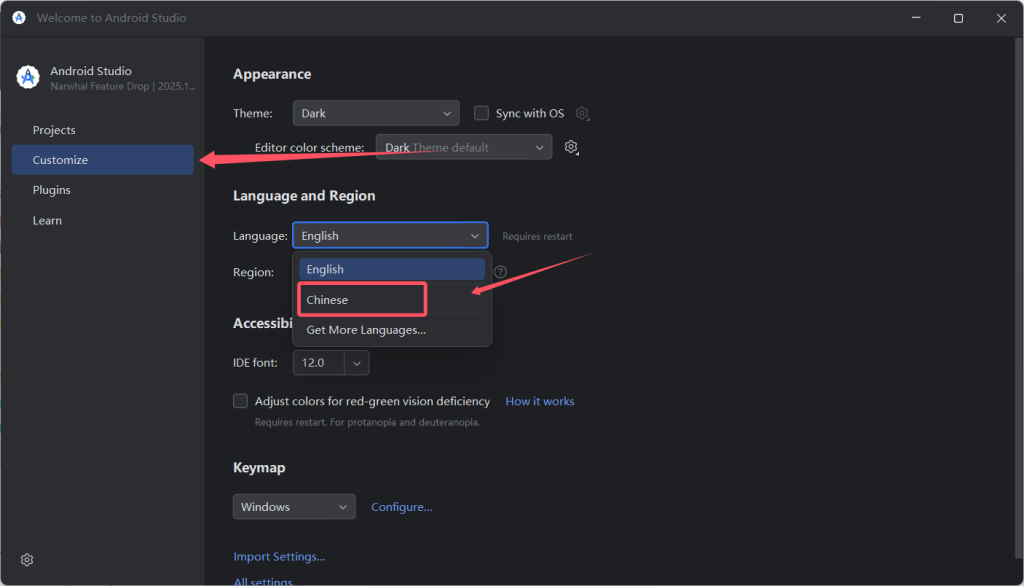This screenshot has height=586, width=1024.
Task: Open the editor color scheme gear options
Action: 571,147
